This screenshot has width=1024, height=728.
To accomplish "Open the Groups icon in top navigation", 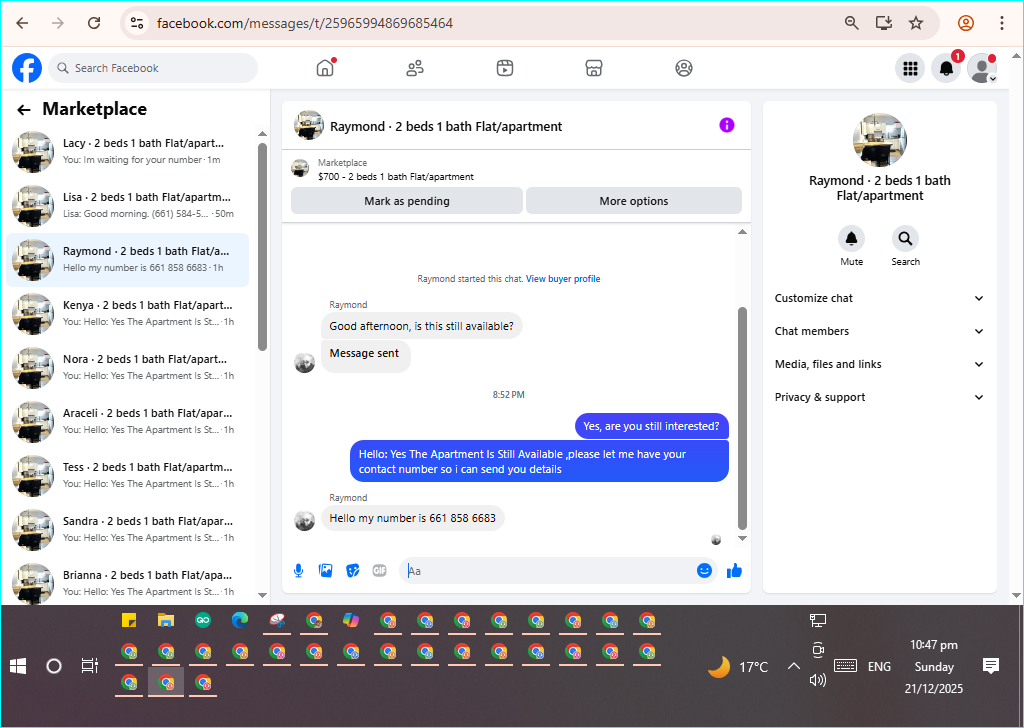I will pos(684,68).
